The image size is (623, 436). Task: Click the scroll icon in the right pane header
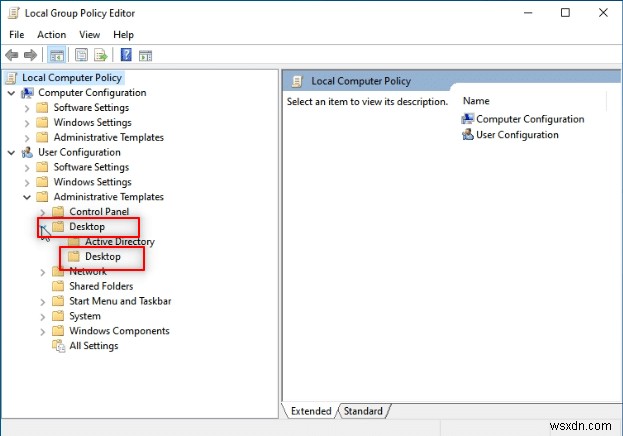tap(297, 81)
